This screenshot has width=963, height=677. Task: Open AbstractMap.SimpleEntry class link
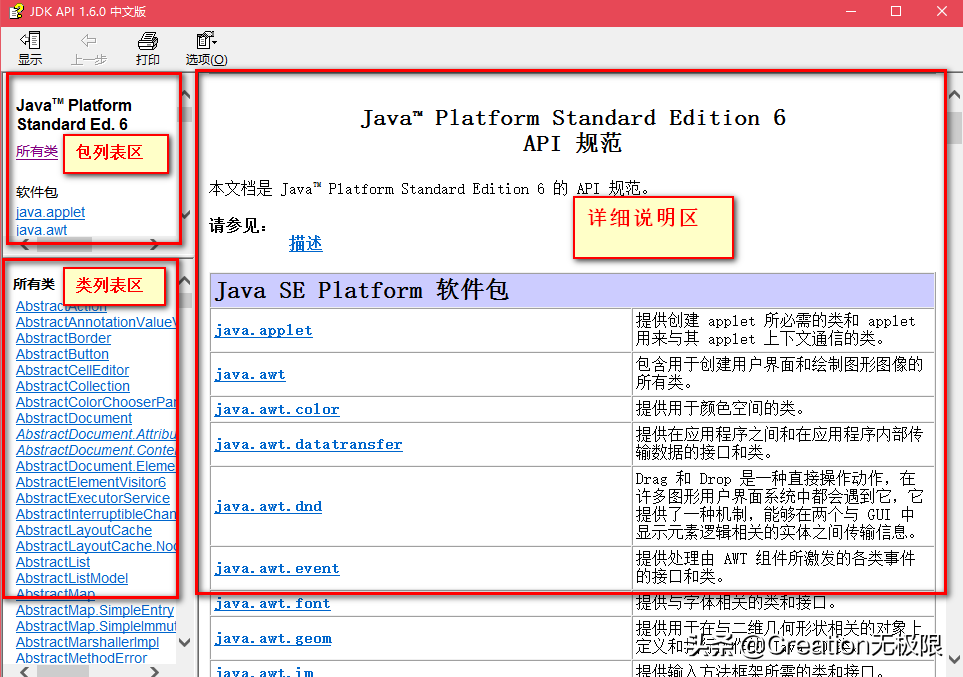pyautogui.click(x=95, y=610)
